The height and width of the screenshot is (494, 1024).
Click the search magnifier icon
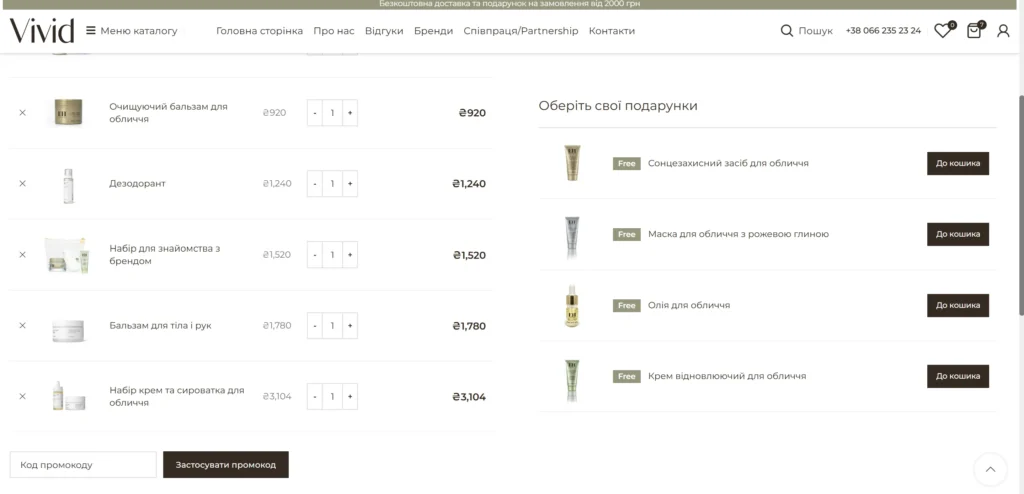pos(786,31)
